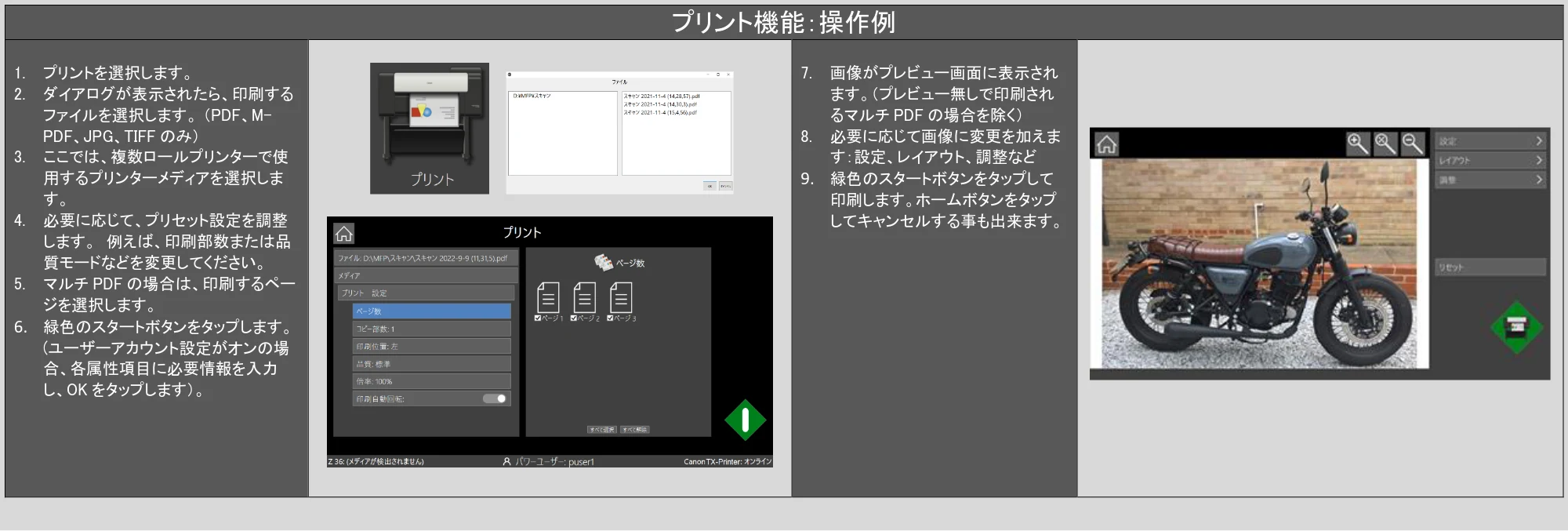Select the 倍率: 100% setting
Screen dimensions: 1568x531
pos(432,381)
